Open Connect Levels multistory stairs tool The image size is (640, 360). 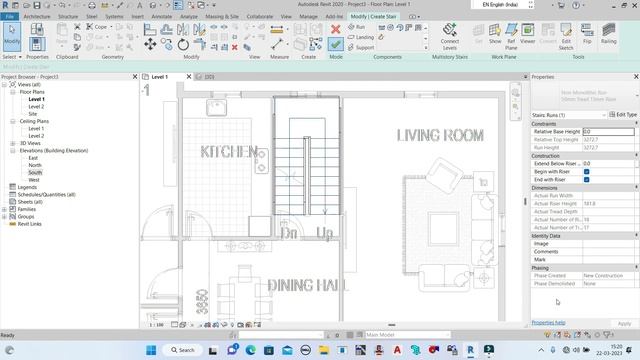pos(450,36)
